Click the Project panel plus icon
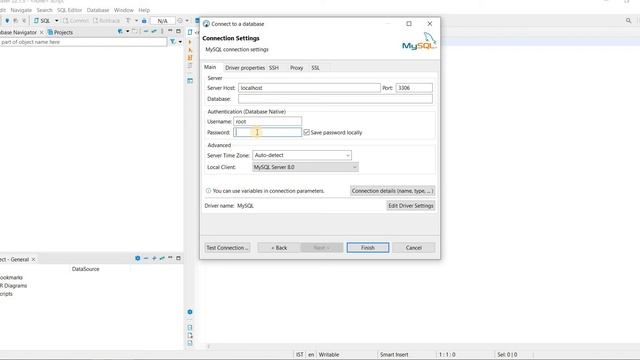The image size is (640, 360). 154,258
